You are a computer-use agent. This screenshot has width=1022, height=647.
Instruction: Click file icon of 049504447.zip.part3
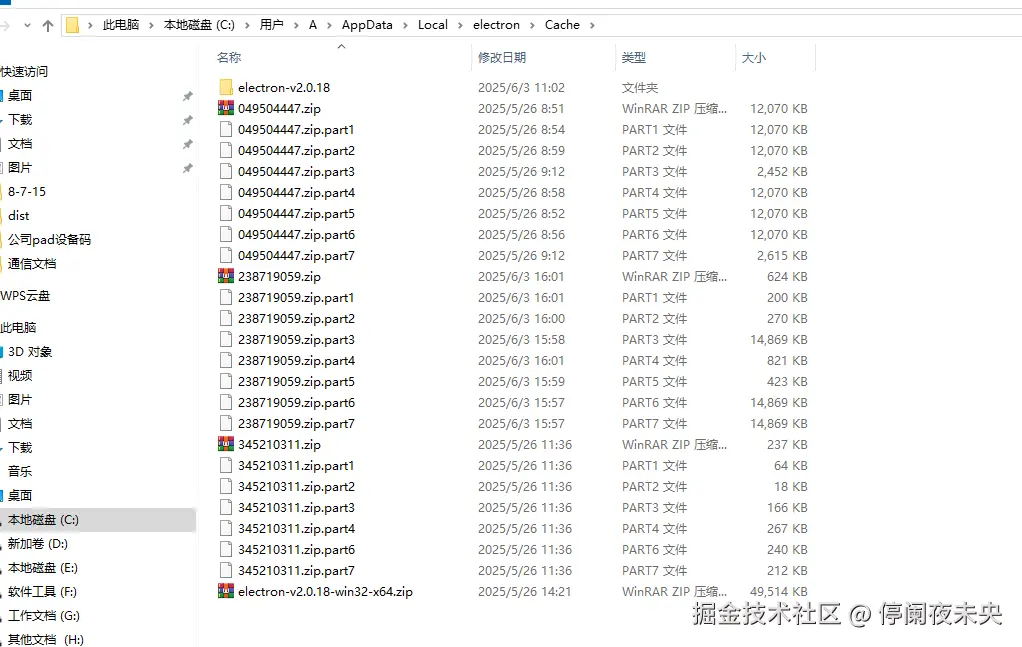coord(226,171)
